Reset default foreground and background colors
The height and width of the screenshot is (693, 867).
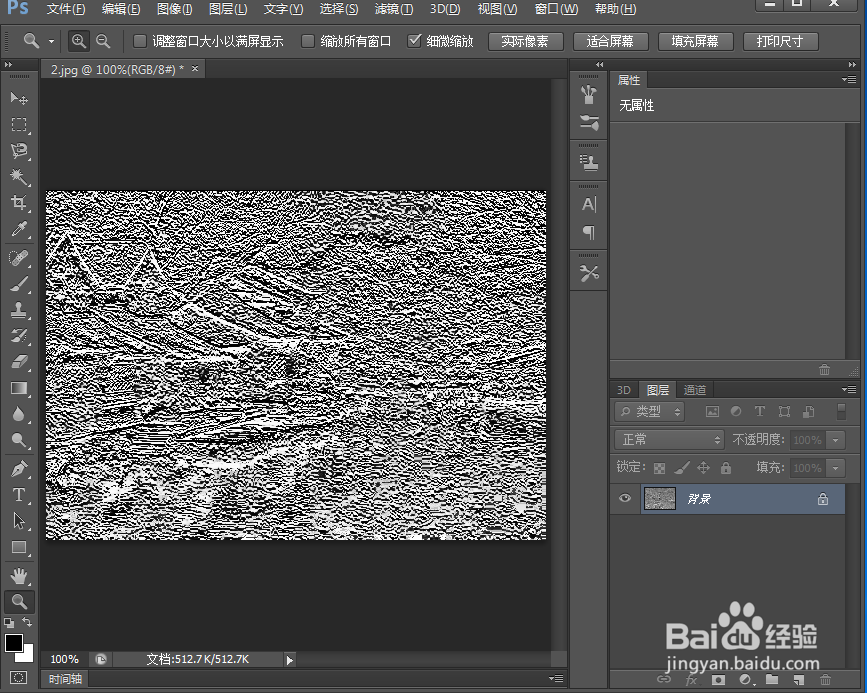coord(9,623)
